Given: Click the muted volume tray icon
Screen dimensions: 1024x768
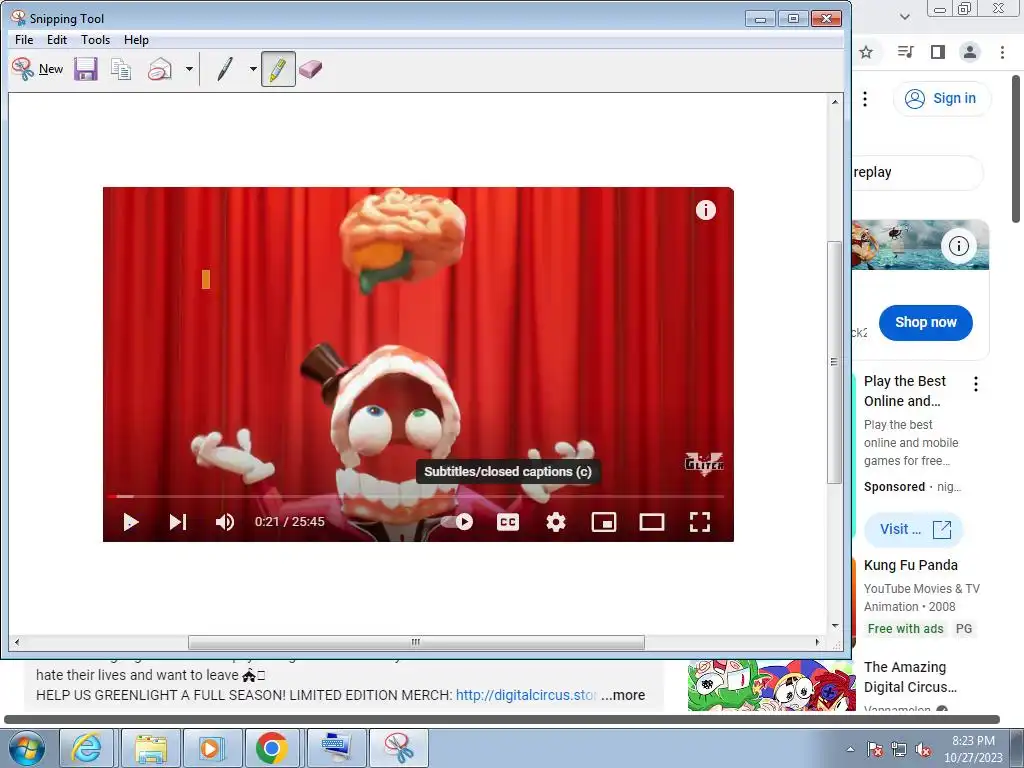Looking at the screenshot, I should 923,749.
